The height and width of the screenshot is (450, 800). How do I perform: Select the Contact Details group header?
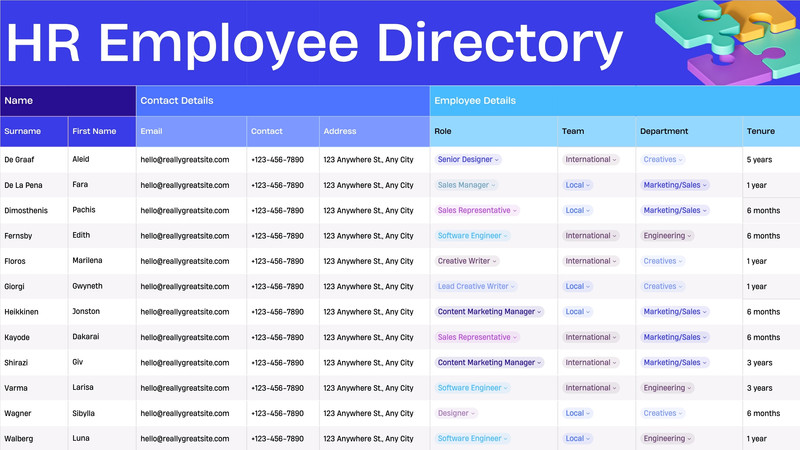point(283,101)
